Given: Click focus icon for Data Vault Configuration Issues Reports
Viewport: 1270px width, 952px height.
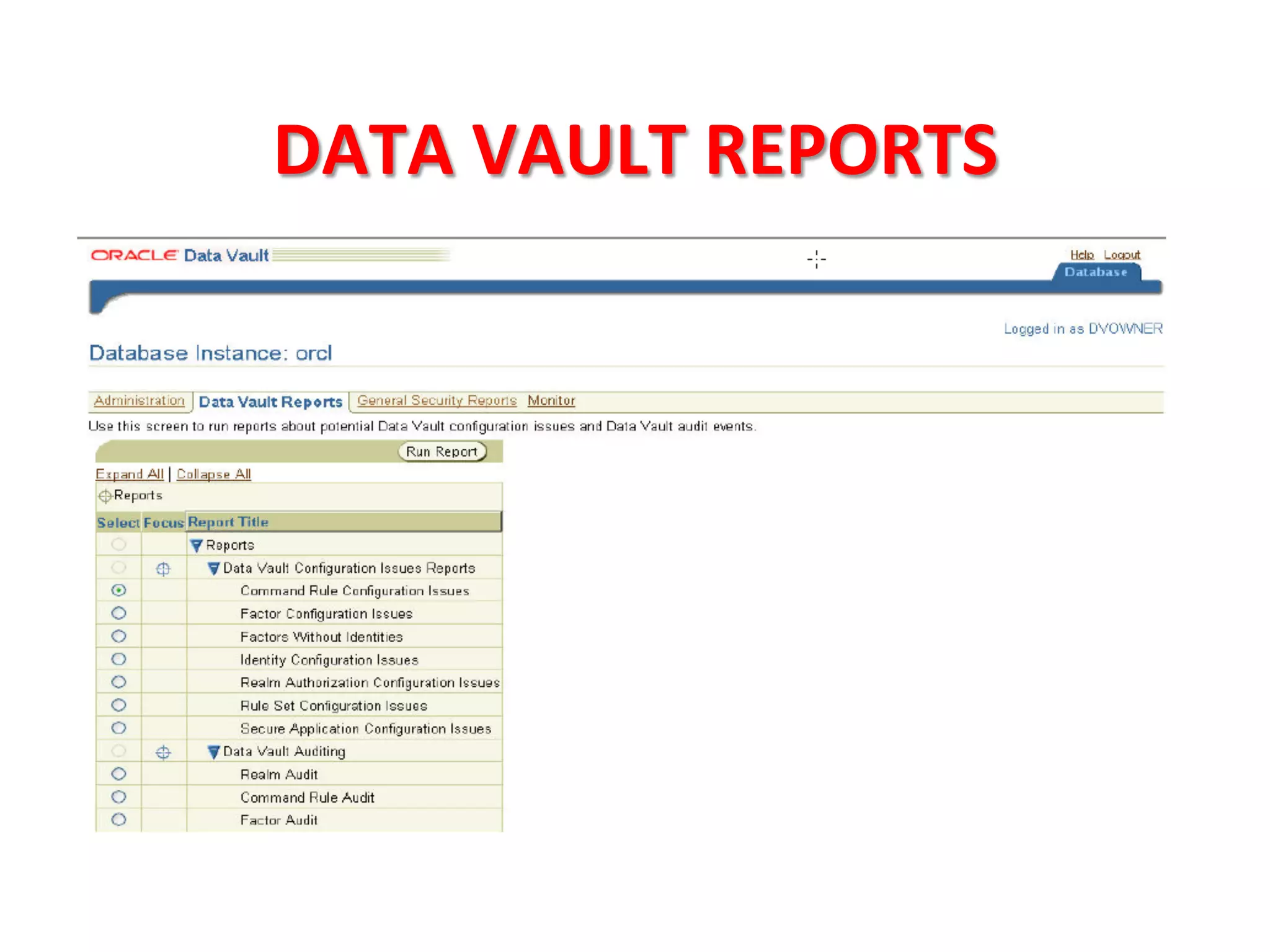Looking at the screenshot, I should pyautogui.click(x=163, y=569).
